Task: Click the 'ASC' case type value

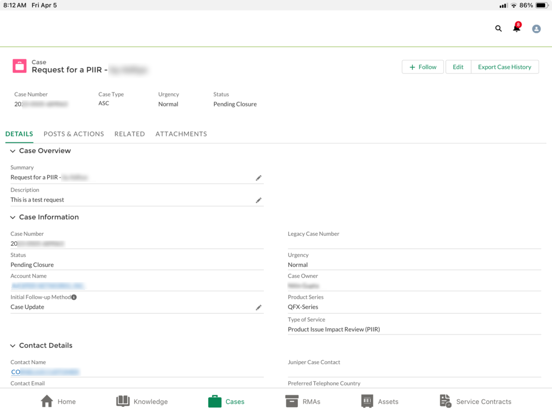Action: click(104, 103)
